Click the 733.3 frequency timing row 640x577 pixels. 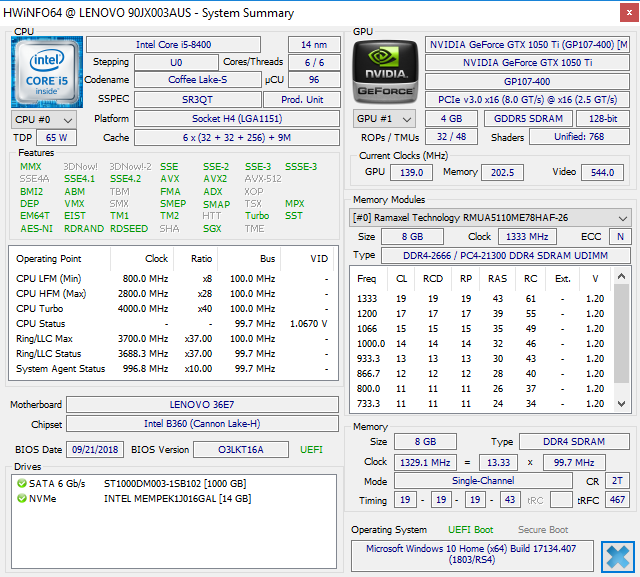(x=481, y=404)
